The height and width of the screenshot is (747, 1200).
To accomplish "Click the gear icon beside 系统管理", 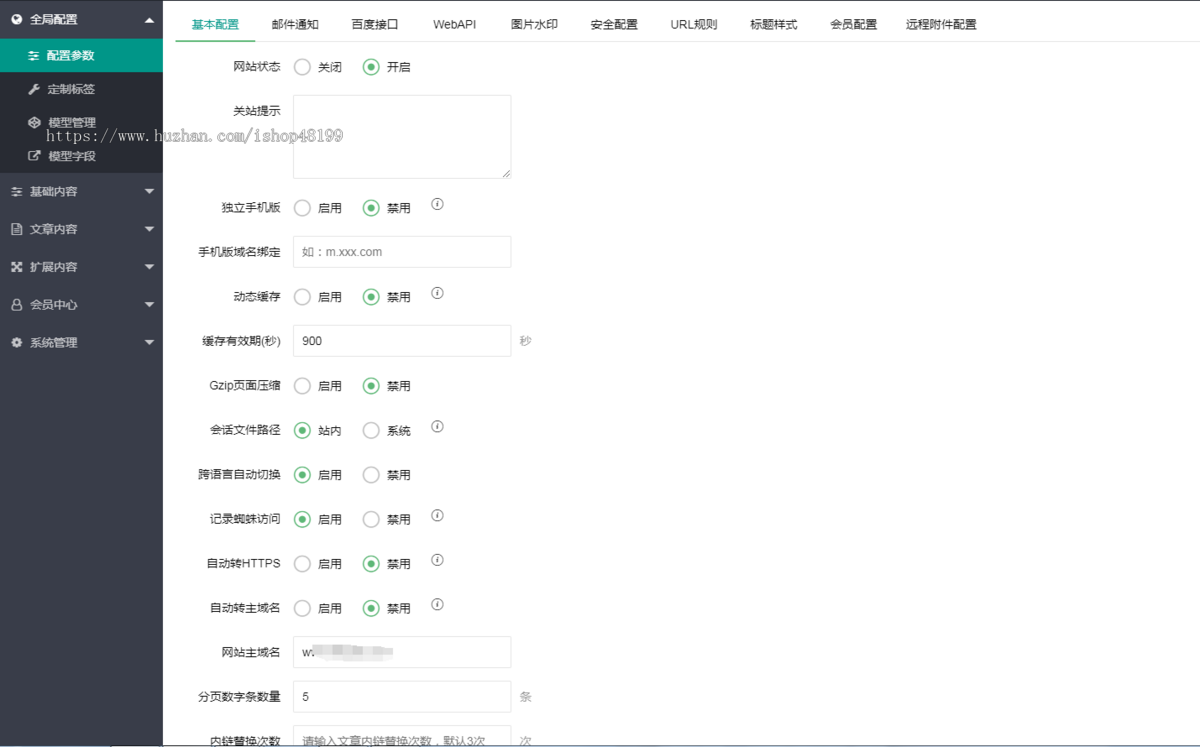I will coord(17,342).
